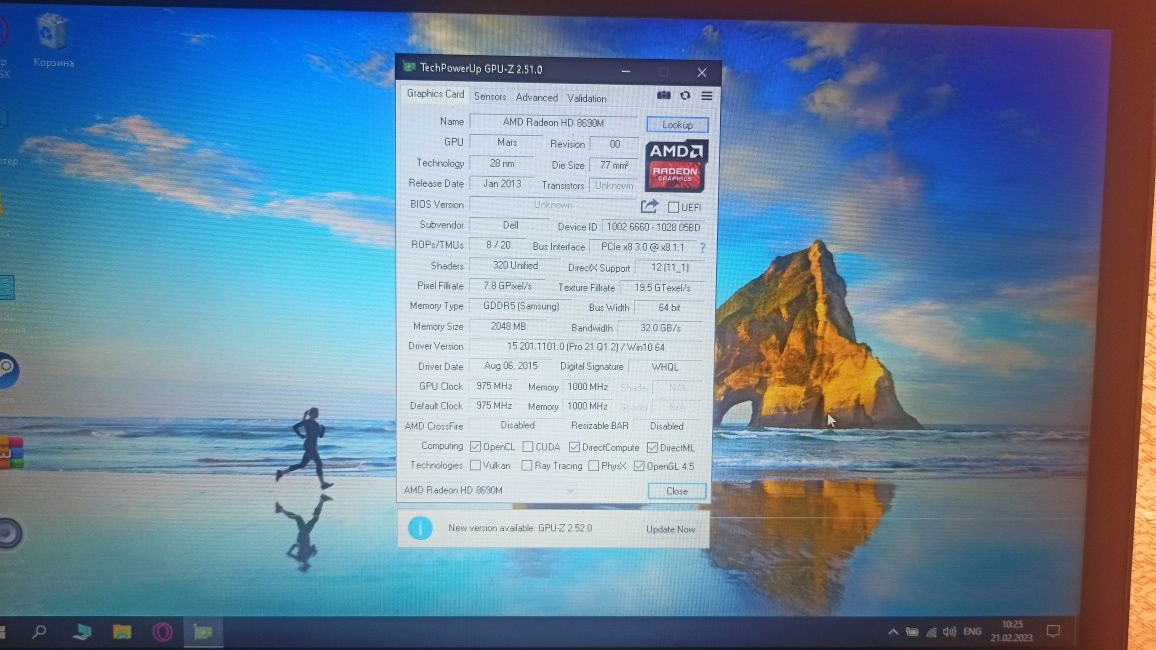The width and height of the screenshot is (1156, 650).
Task: Toggle the OpenCL checkbox
Action: click(476, 447)
